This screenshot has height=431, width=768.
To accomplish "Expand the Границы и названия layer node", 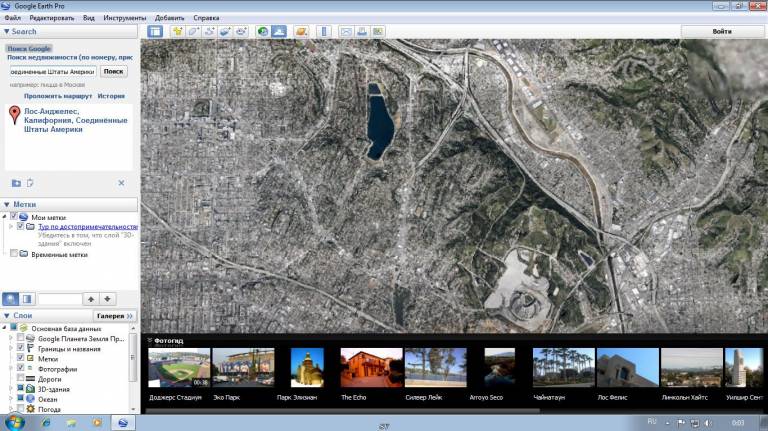I will 11,348.
